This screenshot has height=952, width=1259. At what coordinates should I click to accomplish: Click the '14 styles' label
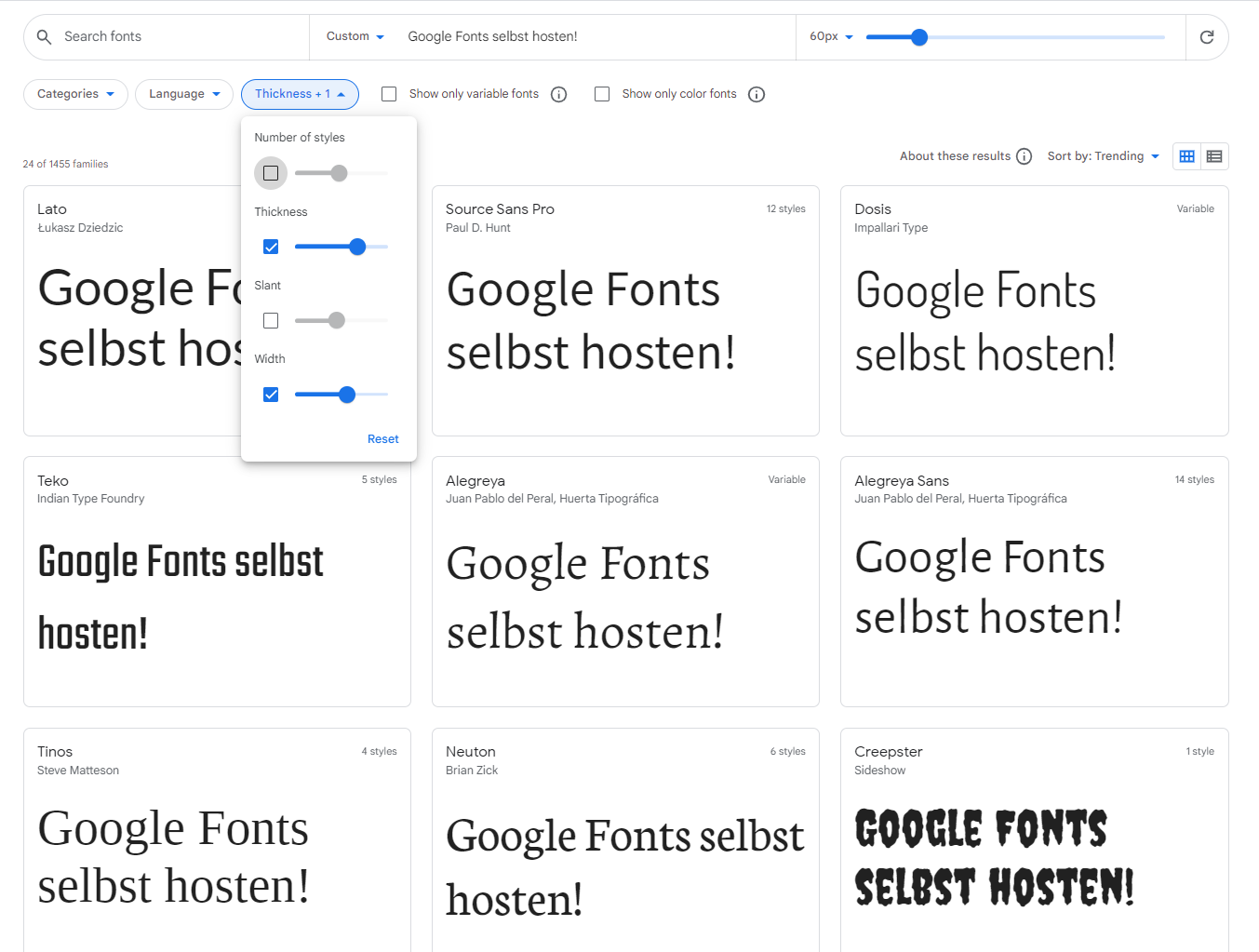pyautogui.click(x=1195, y=479)
